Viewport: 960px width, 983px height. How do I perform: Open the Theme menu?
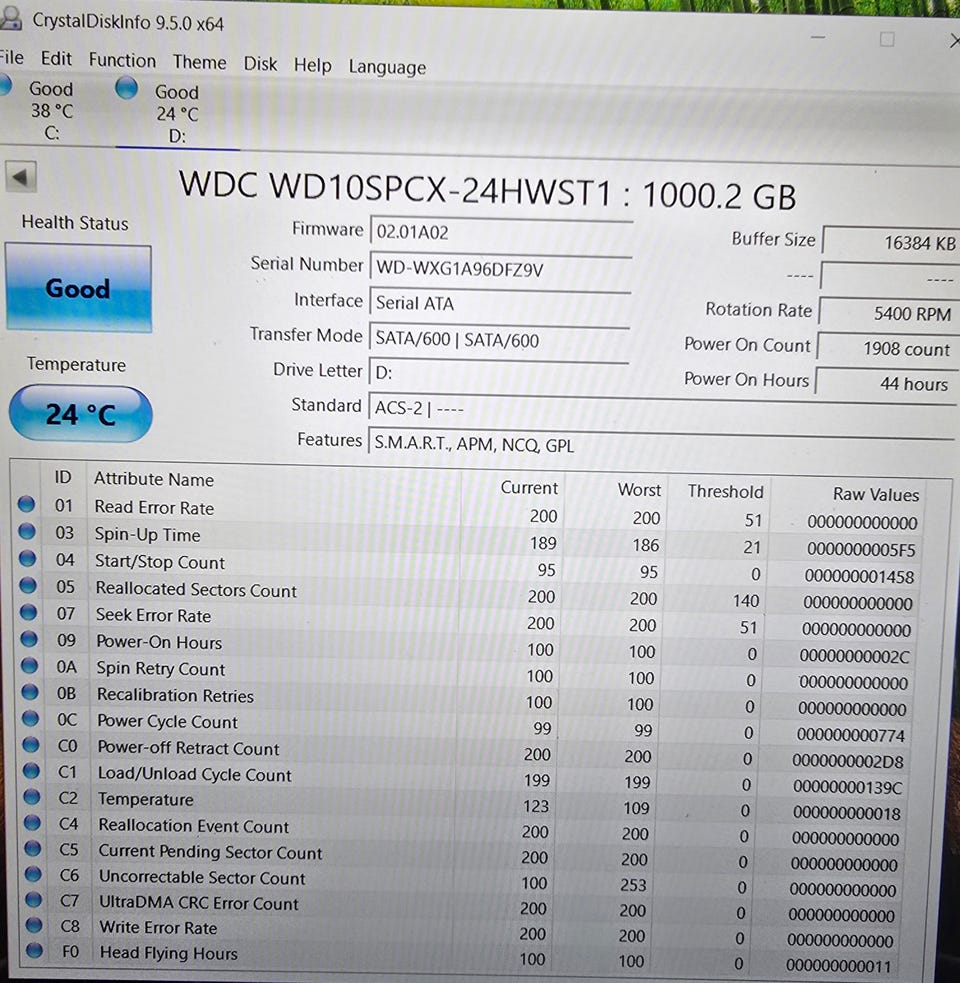coord(199,63)
